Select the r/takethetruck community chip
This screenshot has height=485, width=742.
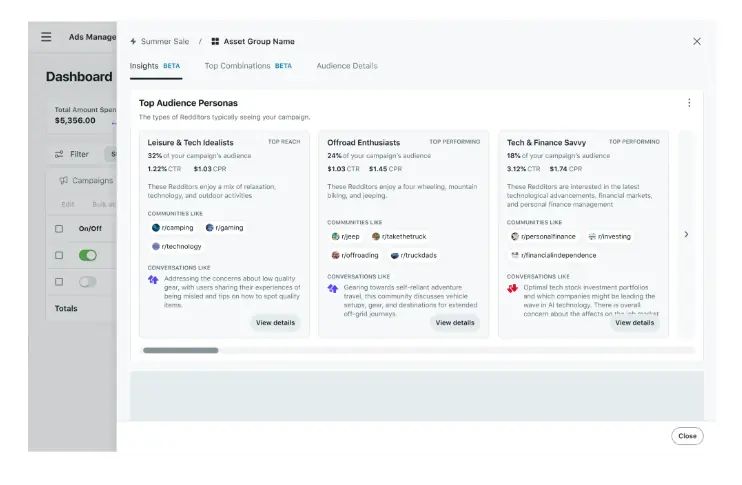pyautogui.click(x=399, y=237)
